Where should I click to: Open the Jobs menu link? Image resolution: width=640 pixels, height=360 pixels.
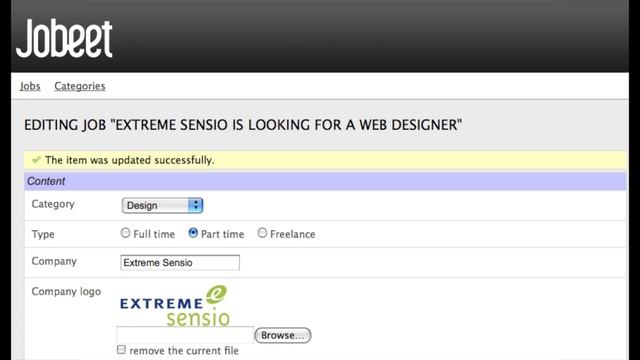pyautogui.click(x=30, y=86)
